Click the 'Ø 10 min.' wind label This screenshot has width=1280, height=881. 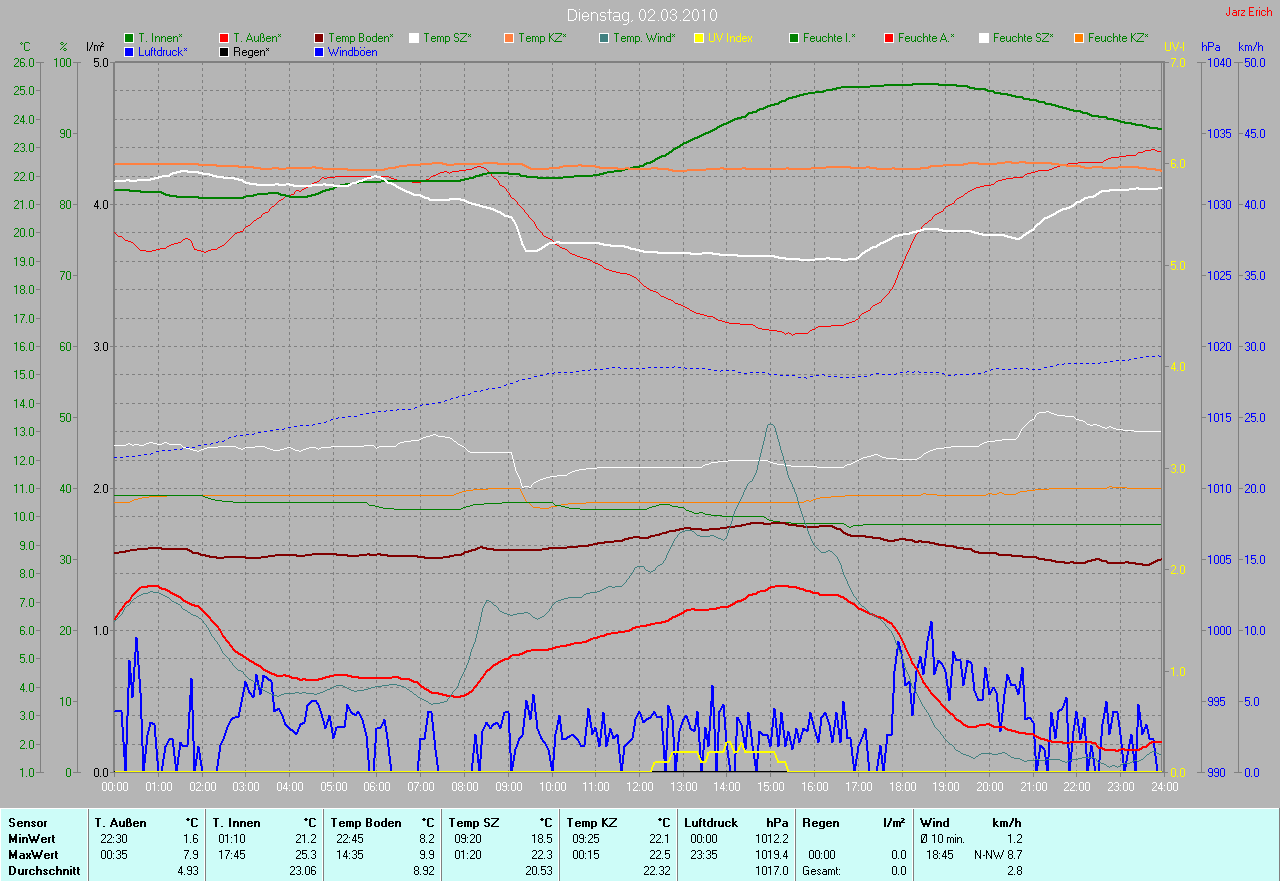pyautogui.click(x=941, y=839)
